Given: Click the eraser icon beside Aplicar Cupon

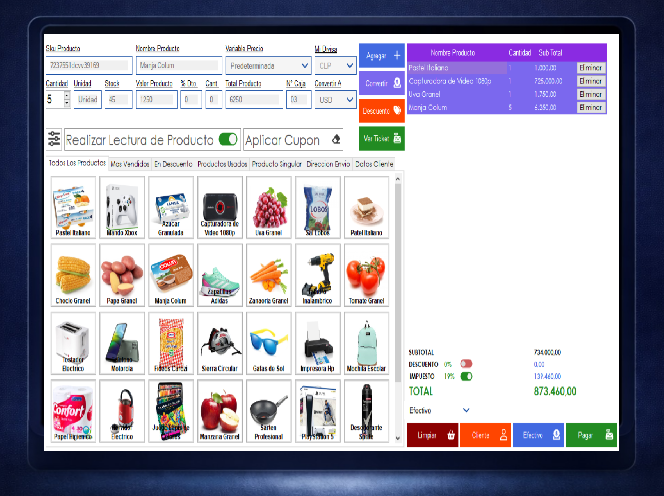Looking at the screenshot, I should point(335,140).
